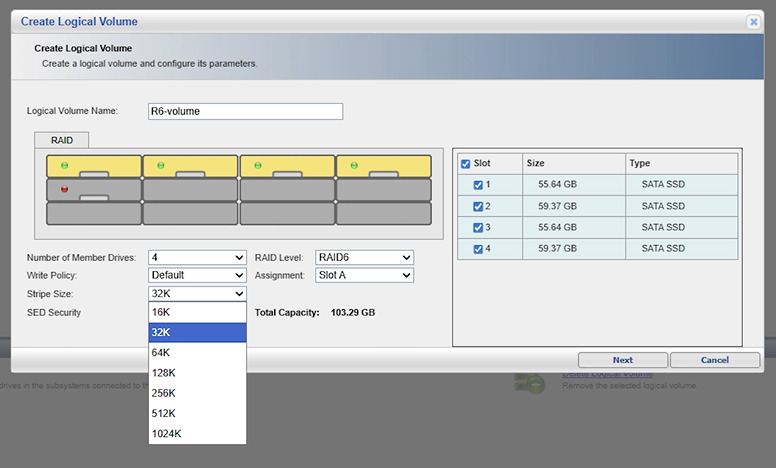Close the Create Logical Volume dialog
This screenshot has height=468, width=776.
point(753,22)
